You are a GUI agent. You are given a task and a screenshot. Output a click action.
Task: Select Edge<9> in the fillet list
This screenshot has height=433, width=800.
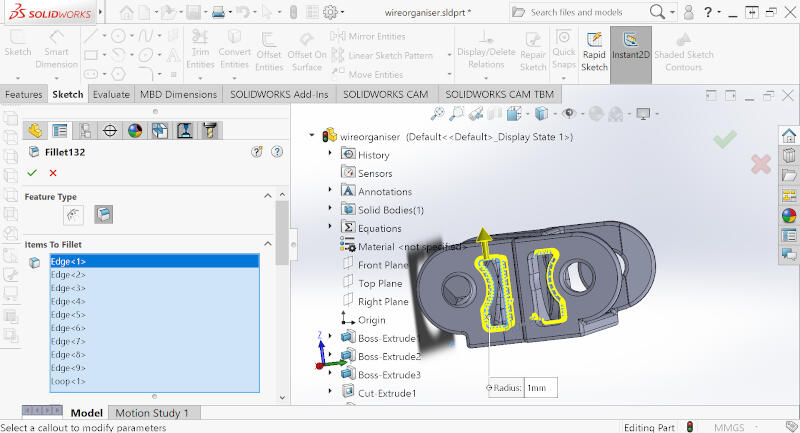click(x=154, y=368)
